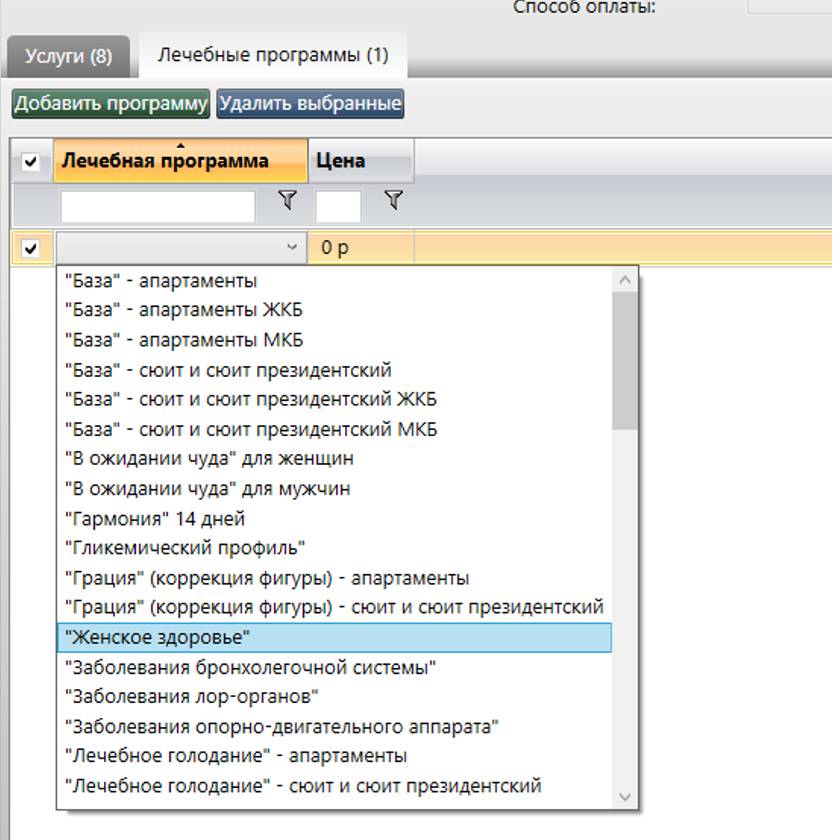The image size is (835, 840).
Task: Sort by the Цена column header
Action: (360, 161)
